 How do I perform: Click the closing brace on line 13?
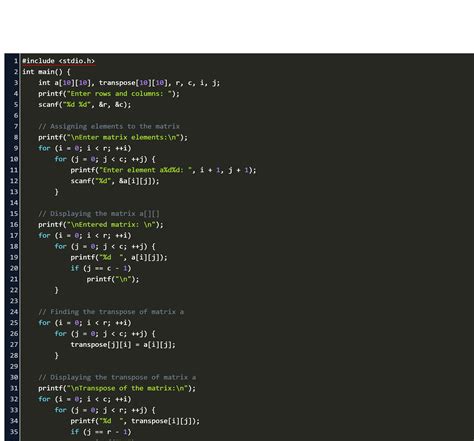[x=56, y=192]
